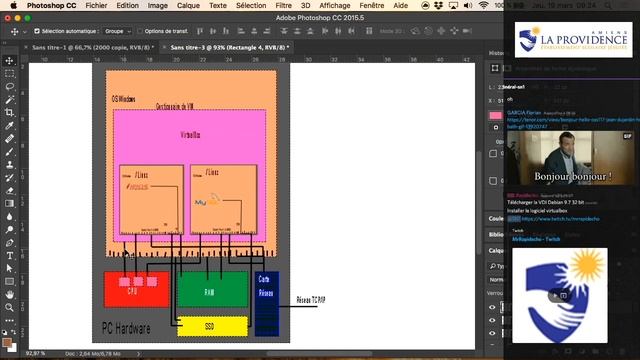The width and height of the screenshot is (640, 360).
Task: Open the Filtre menu
Action: [283, 5]
